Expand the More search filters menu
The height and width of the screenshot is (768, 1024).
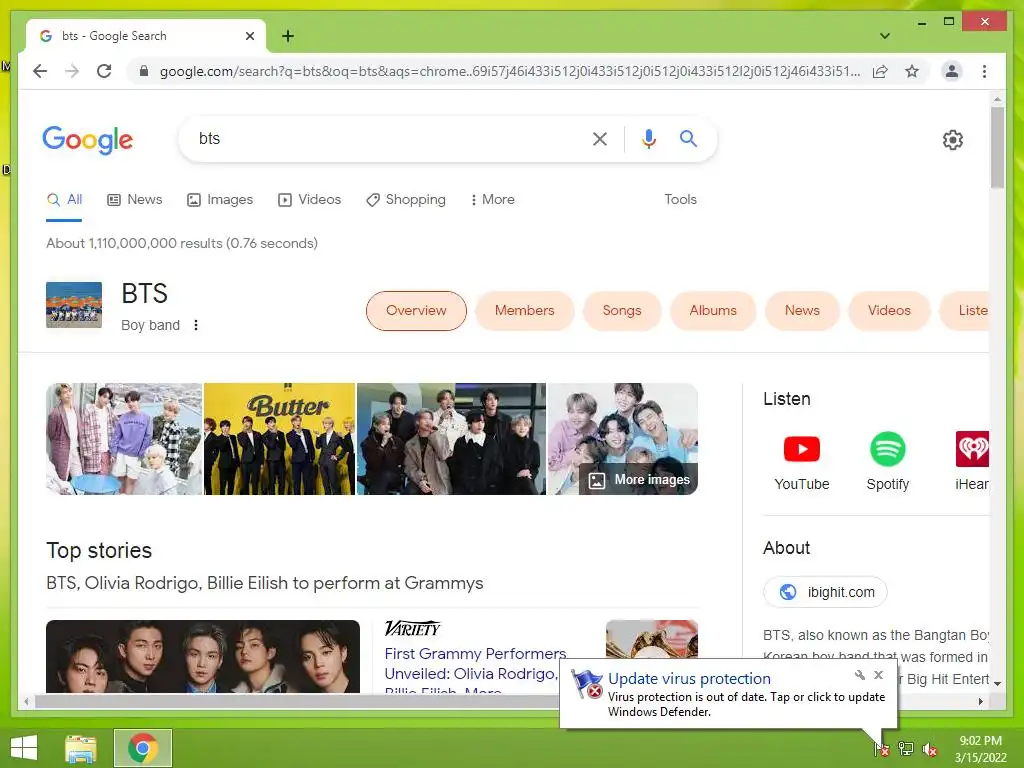pyautogui.click(x=492, y=200)
